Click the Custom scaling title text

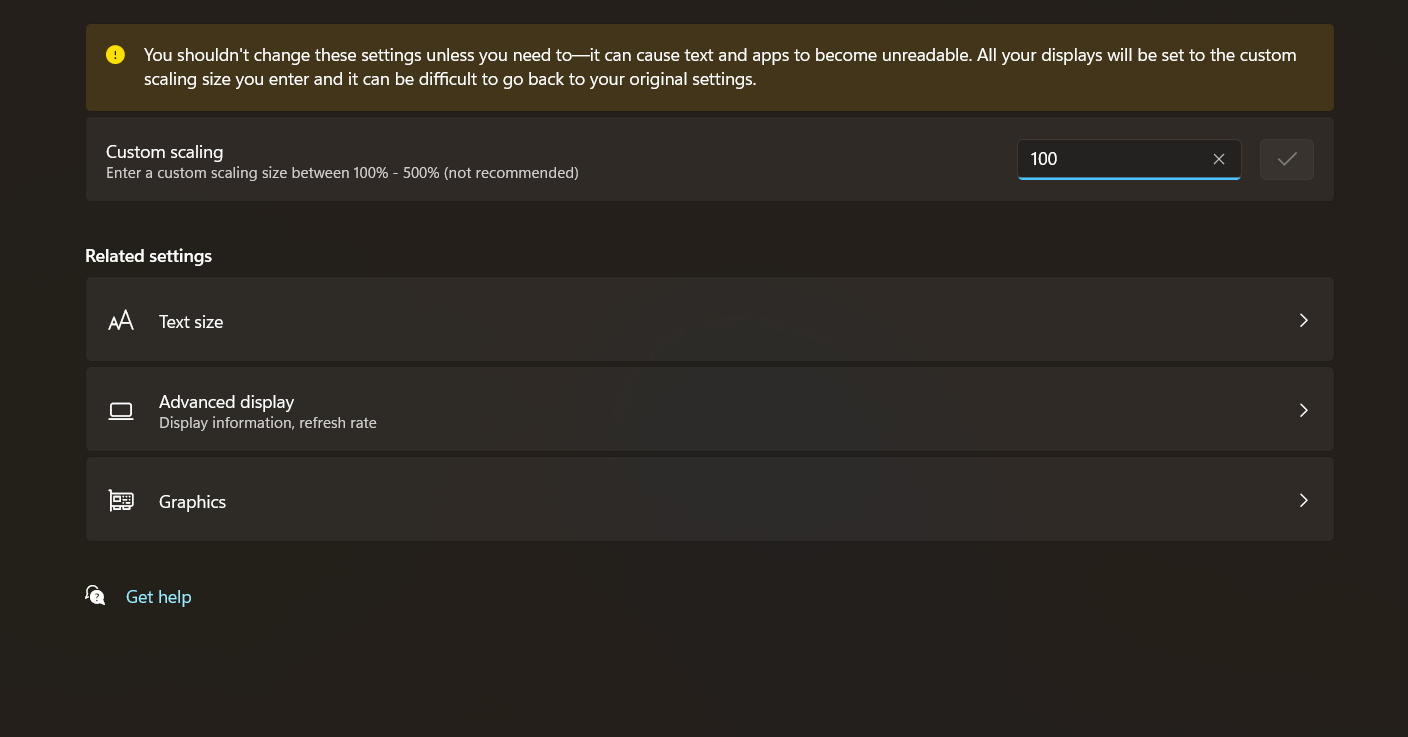[164, 152]
